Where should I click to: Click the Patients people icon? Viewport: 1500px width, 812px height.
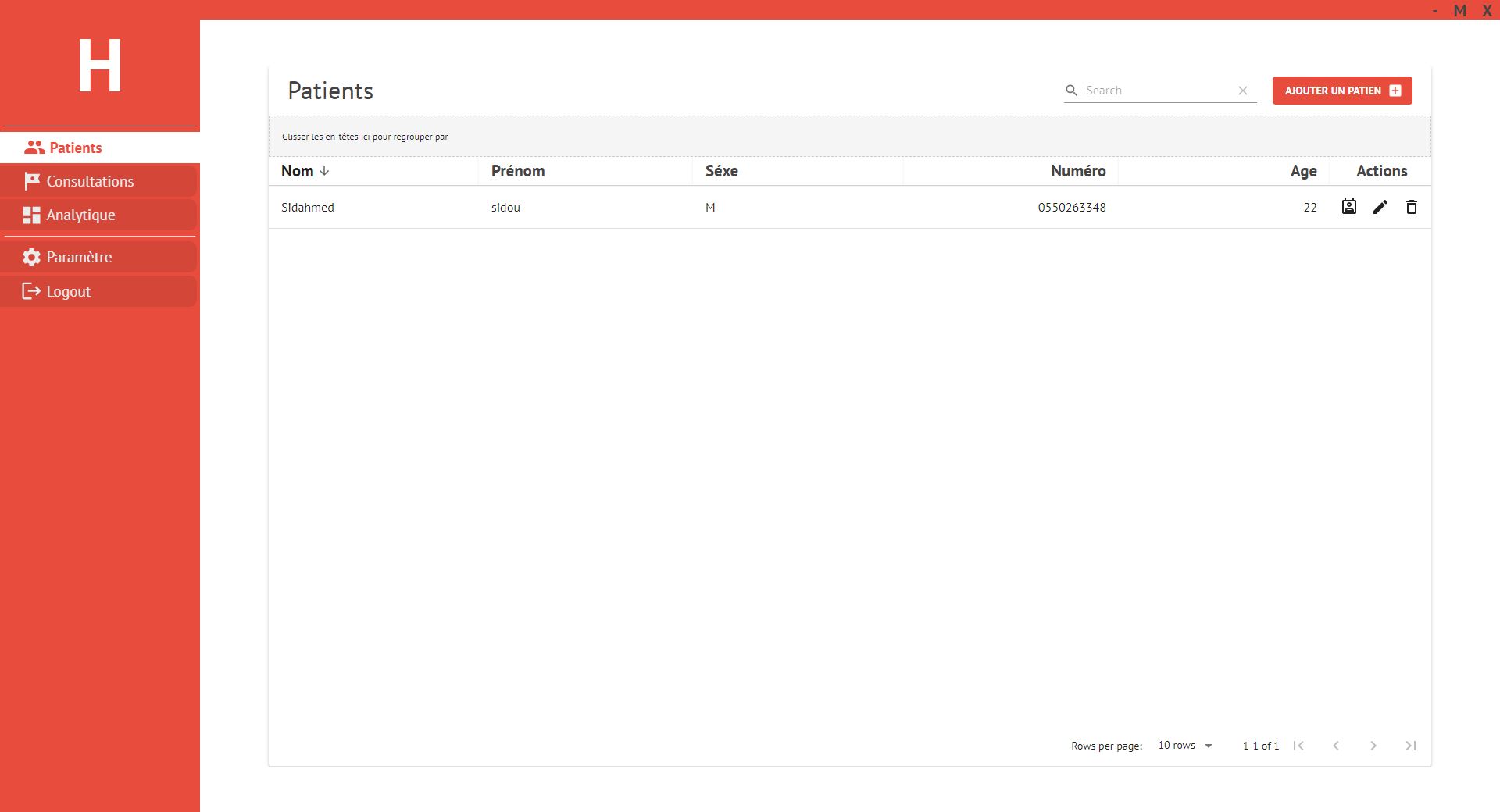34,148
